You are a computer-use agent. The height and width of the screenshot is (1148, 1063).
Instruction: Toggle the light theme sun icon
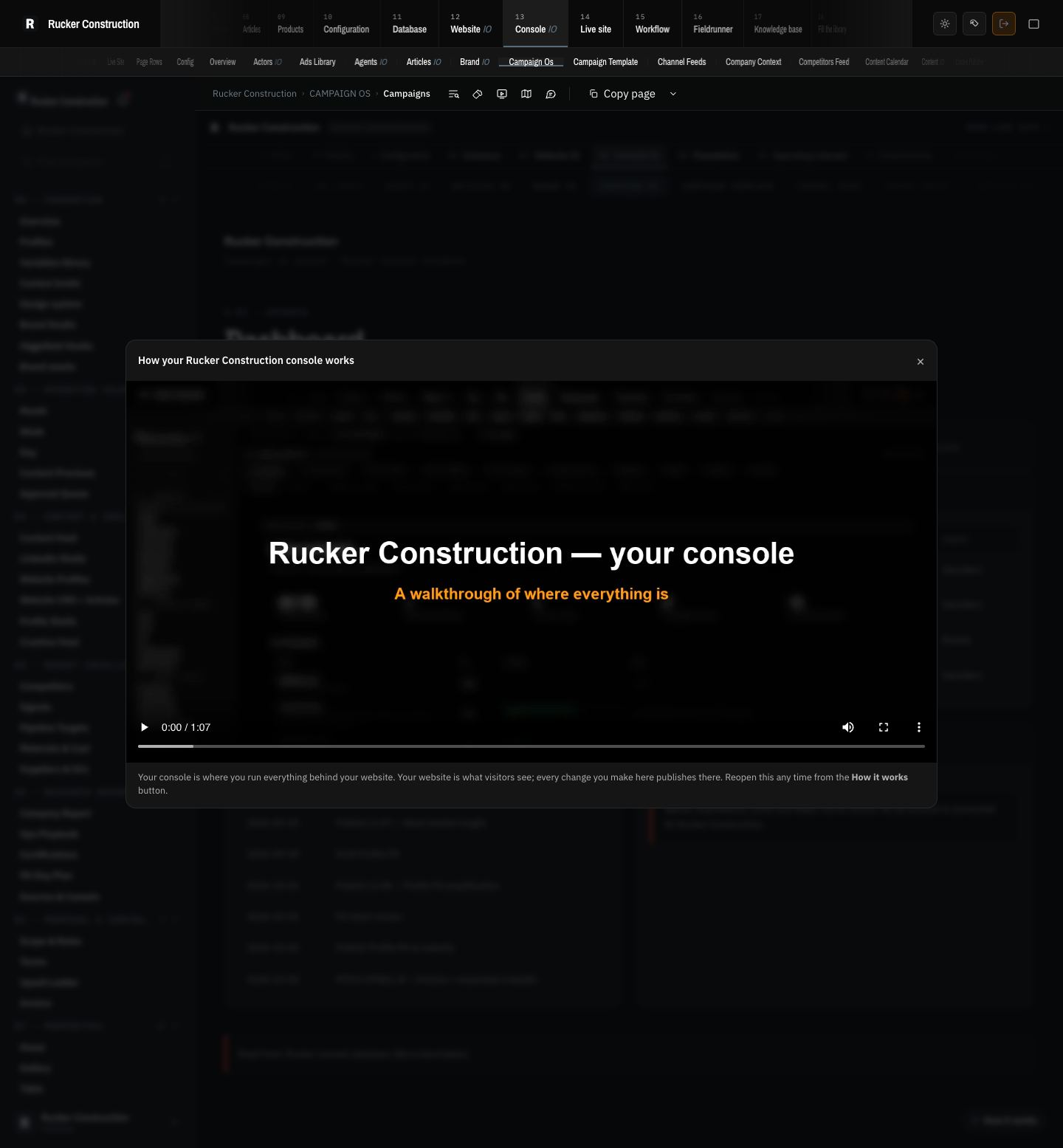tap(945, 24)
